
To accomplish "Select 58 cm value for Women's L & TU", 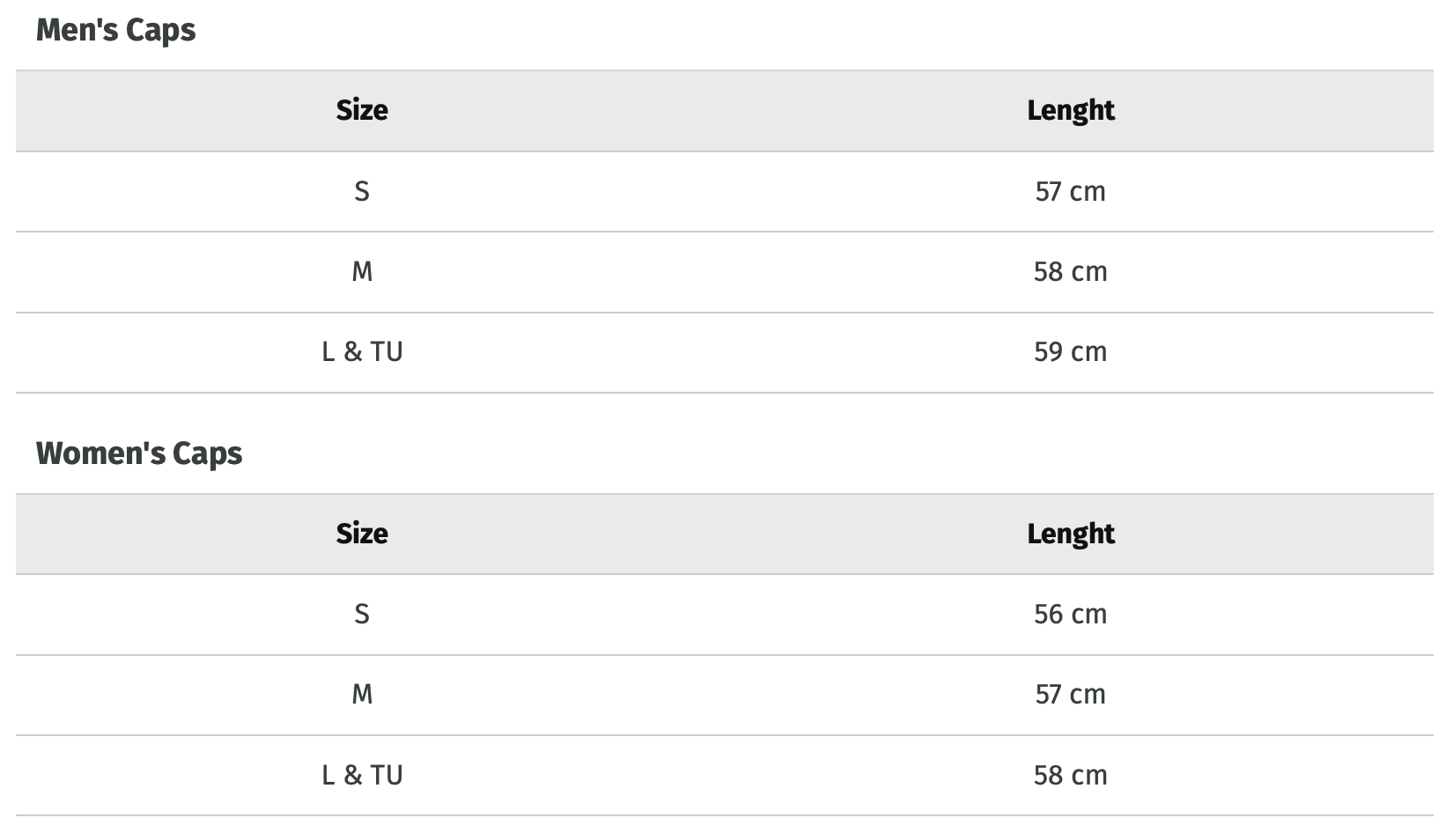I will click(x=1070, y=776).
